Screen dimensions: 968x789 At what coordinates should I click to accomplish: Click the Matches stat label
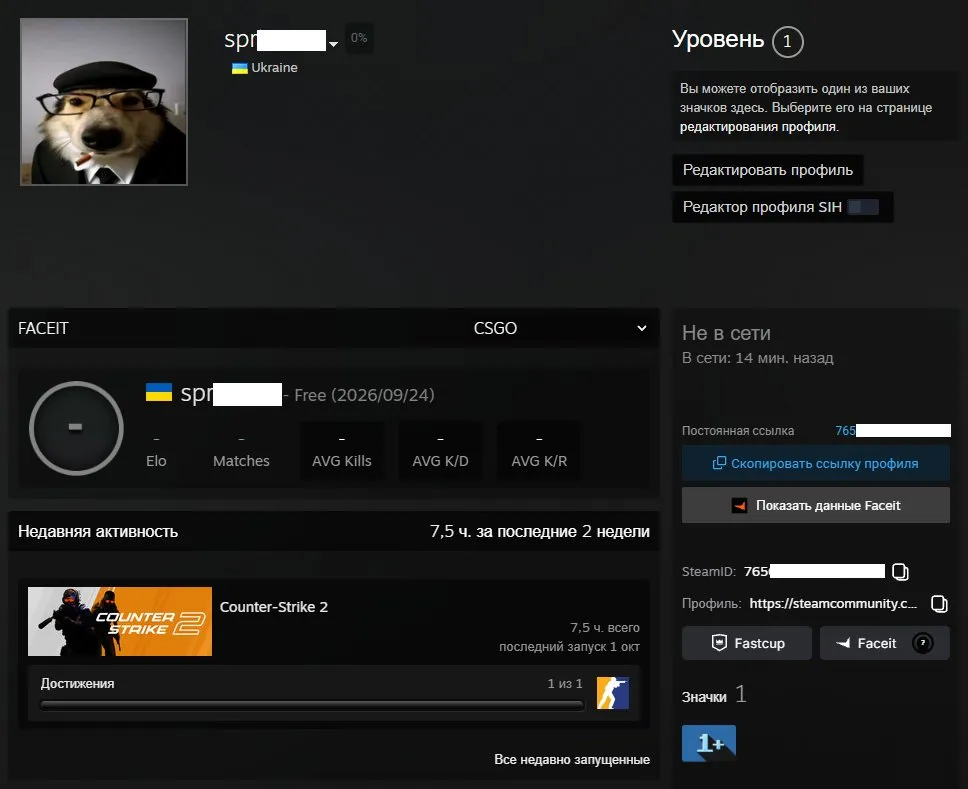[x=241, y=461]
